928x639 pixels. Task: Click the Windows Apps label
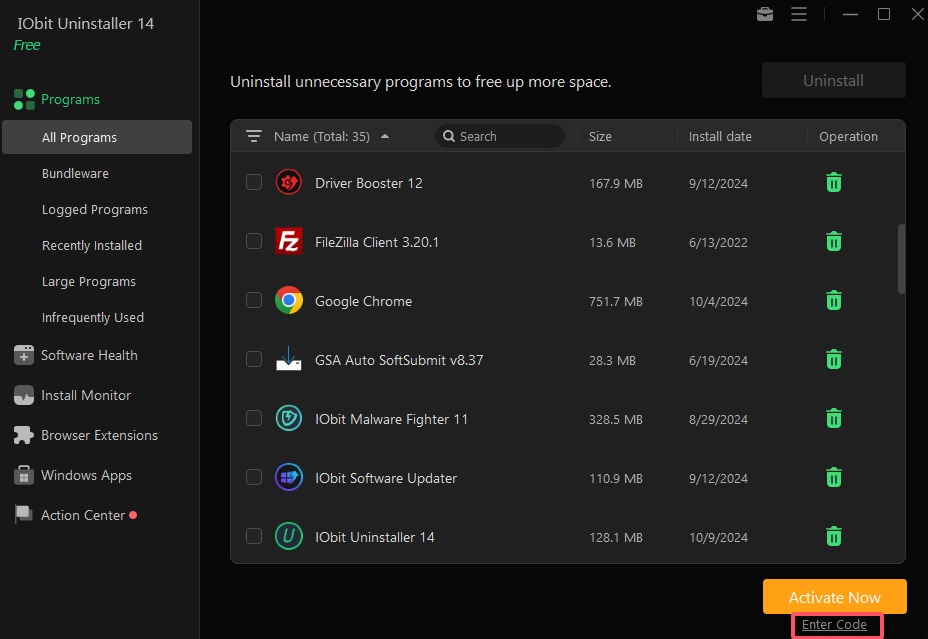[86, 475]
